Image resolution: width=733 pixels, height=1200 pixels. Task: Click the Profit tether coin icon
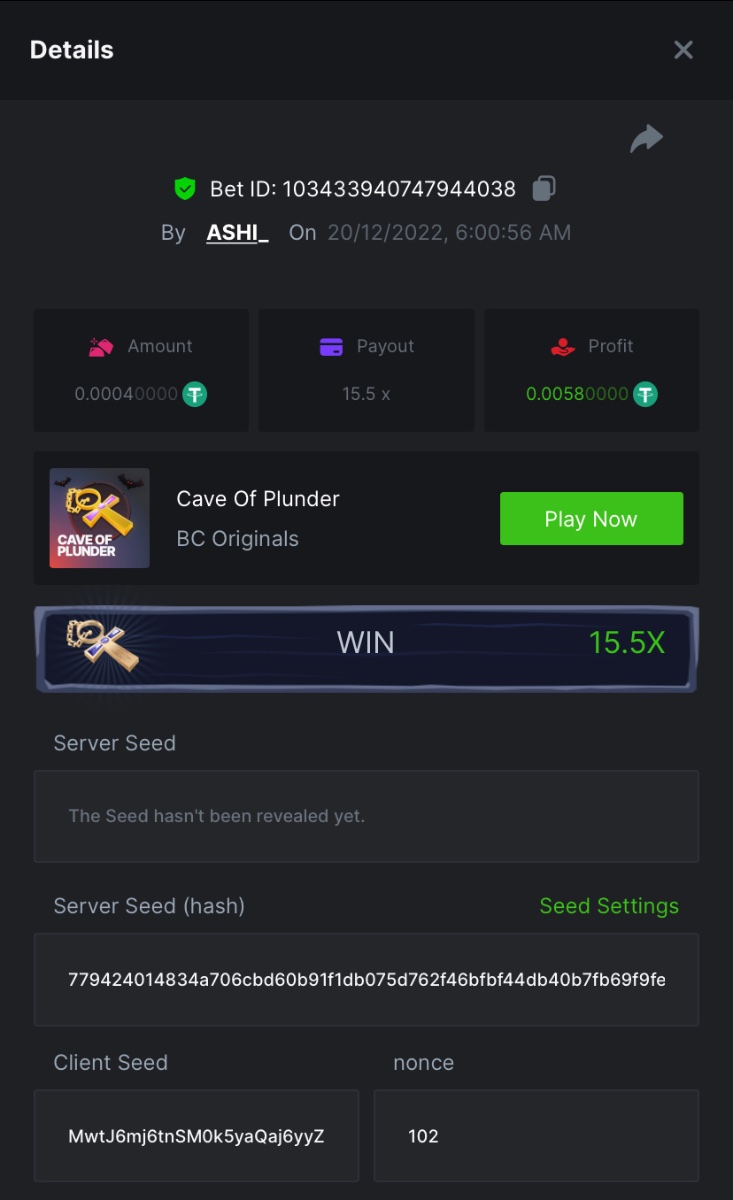[646, 394]
